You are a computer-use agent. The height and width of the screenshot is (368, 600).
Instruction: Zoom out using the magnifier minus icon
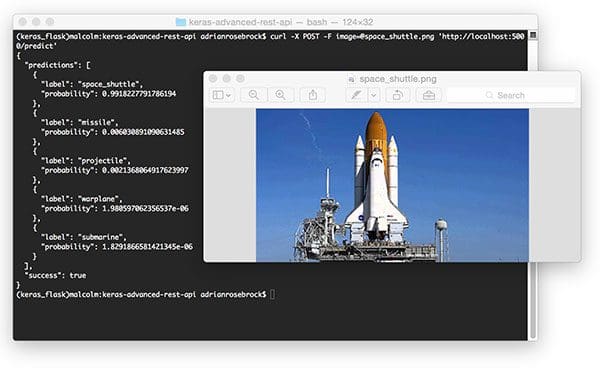[x=254, y=95]
